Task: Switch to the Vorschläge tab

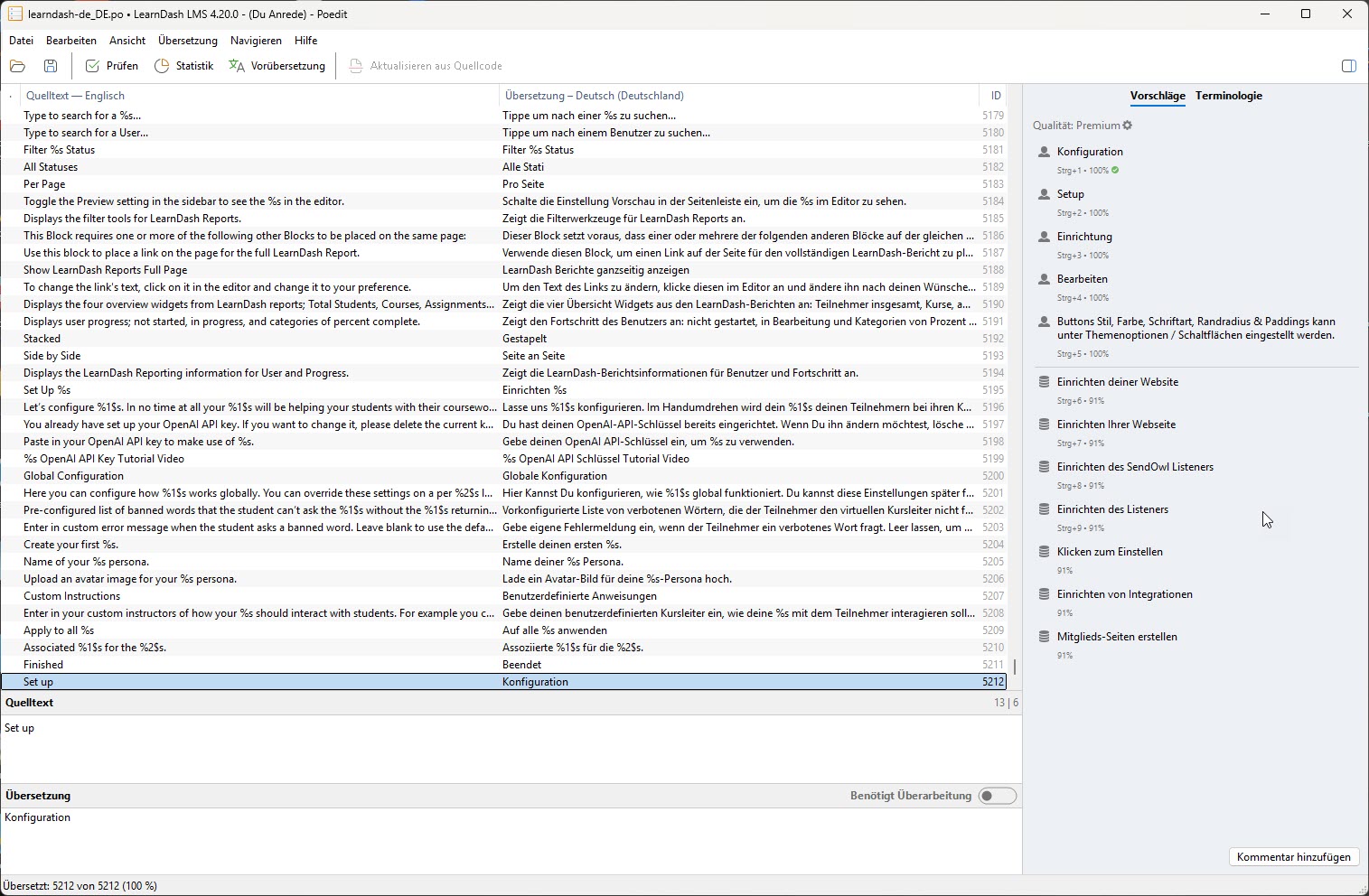Action: pos(1158,96)
